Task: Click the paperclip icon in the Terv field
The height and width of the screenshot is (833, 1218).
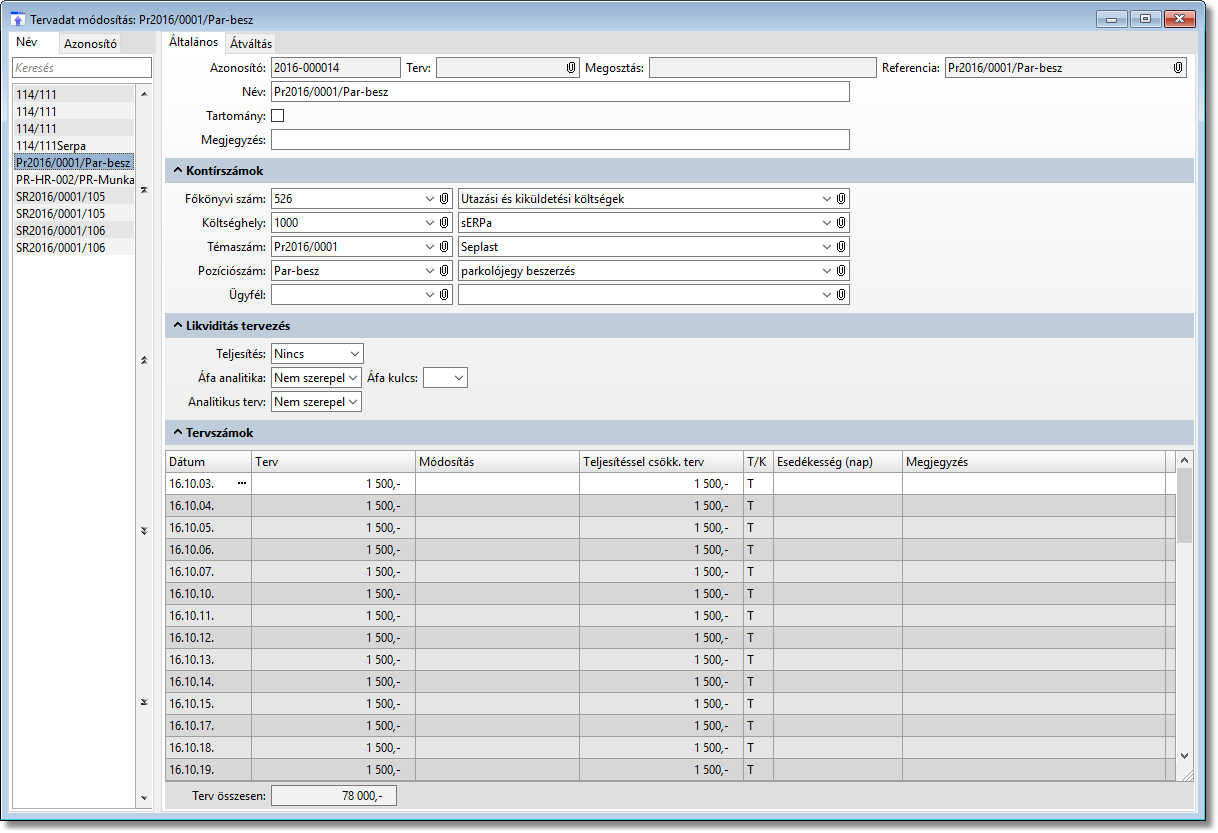Action: click(x=571, y=68)
